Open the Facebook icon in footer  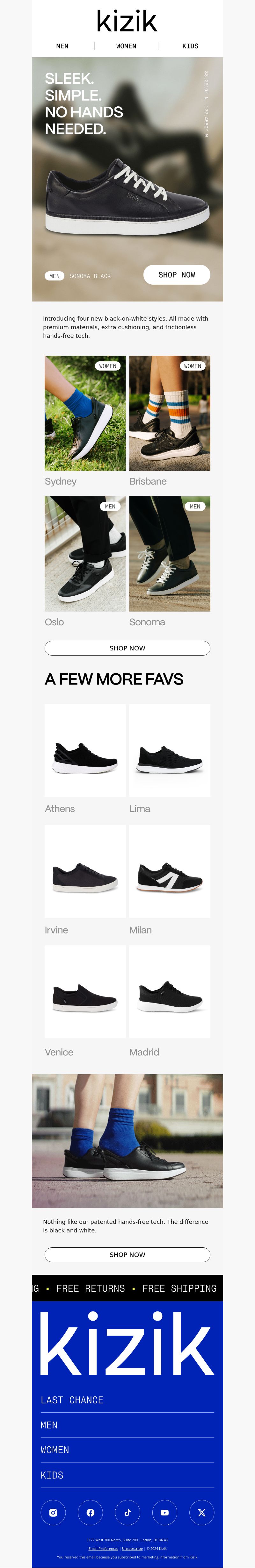click(x=90, y=1513)
